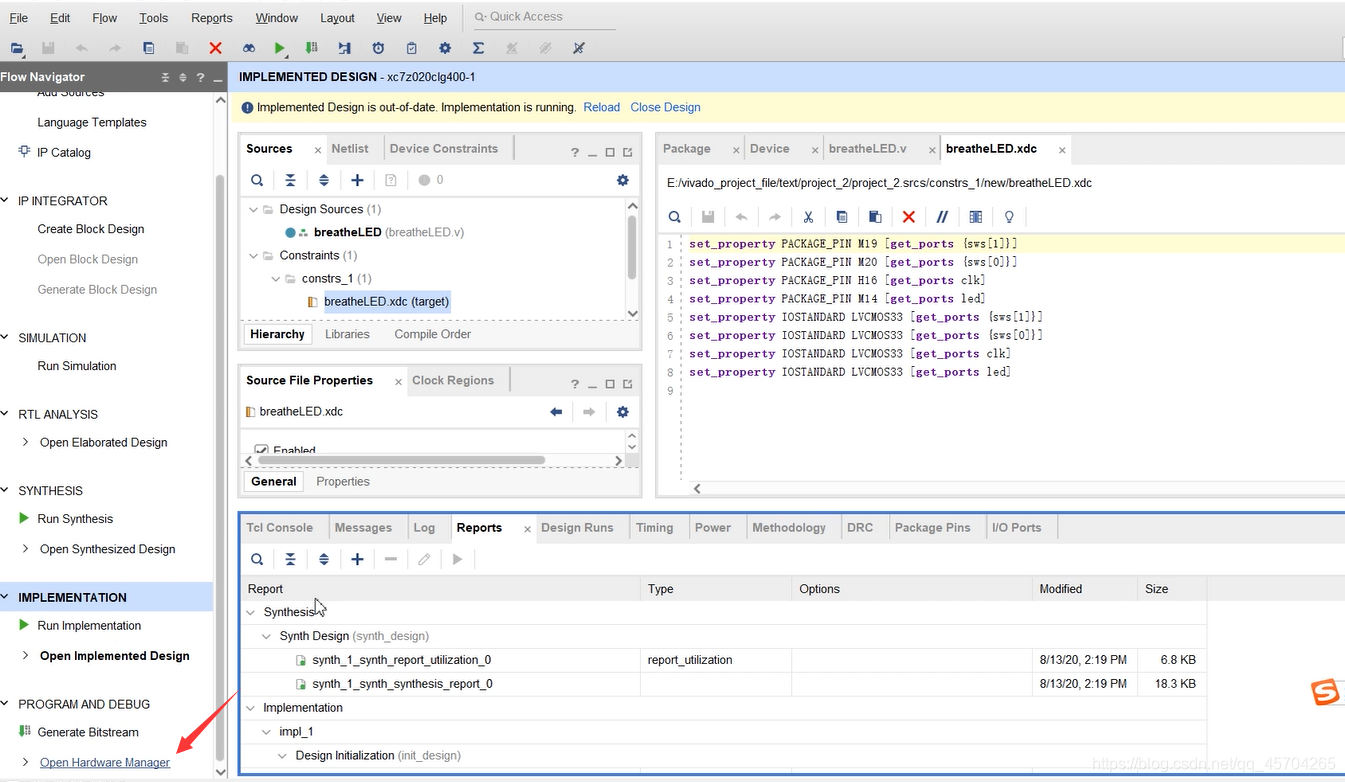Click the plus icon in Reports toolbar
Screen dimensions: 1345x782
[x=357, y=559]
